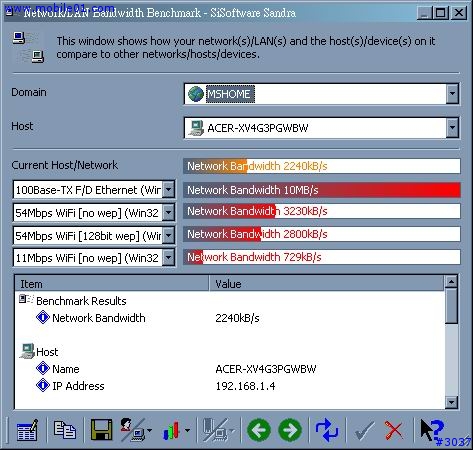Click the info icon beside IP Address row
This screenshot has height=450, width=473.
[x=43, y=385]
